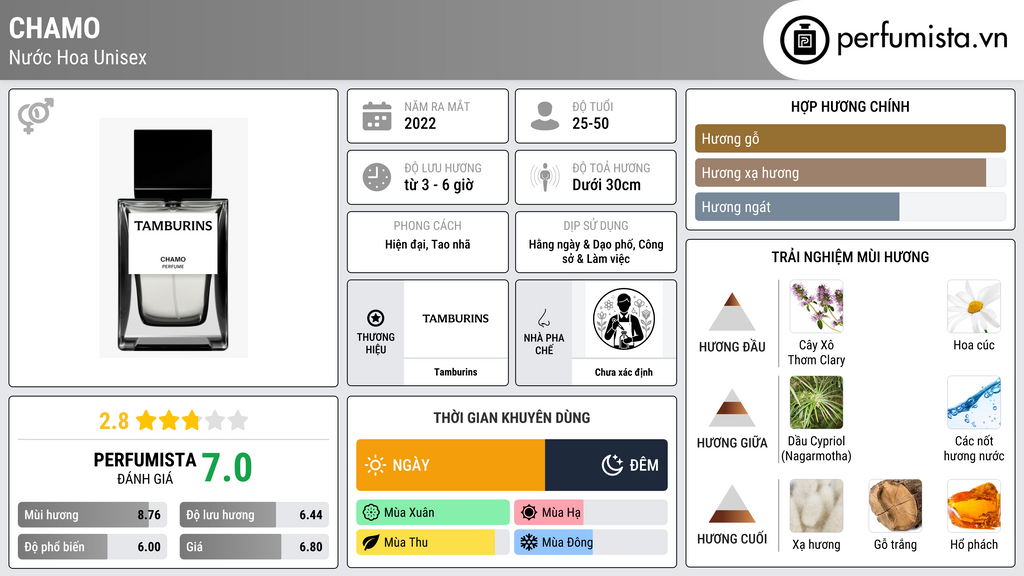Open the Xạ hương note image
This screenshot has width=1024, height=576.
click(x=816, y=506)
